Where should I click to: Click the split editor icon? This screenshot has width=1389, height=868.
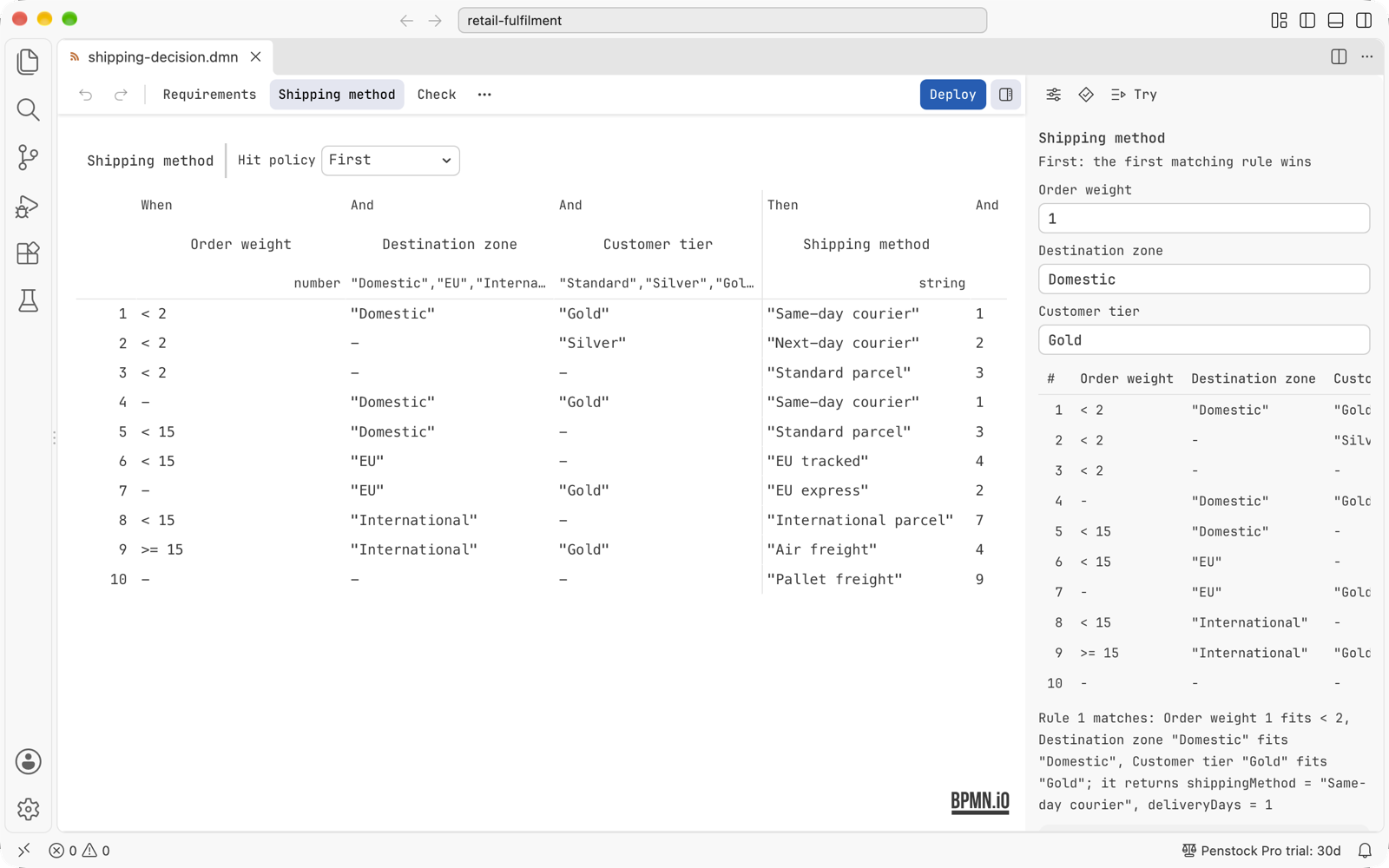(x=1339, y=56)
